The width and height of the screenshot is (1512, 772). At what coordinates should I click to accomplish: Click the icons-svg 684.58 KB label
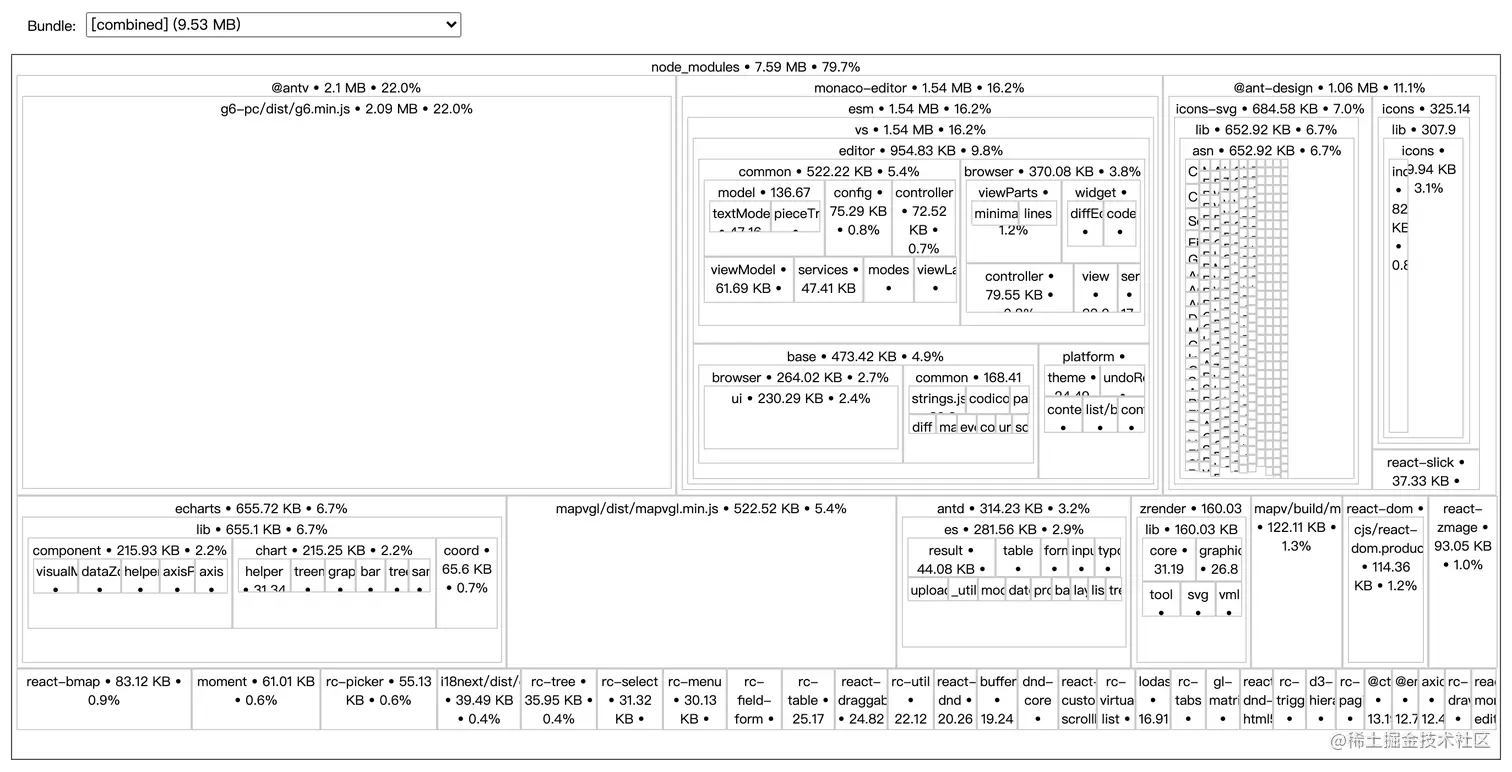click(1270, 109)
